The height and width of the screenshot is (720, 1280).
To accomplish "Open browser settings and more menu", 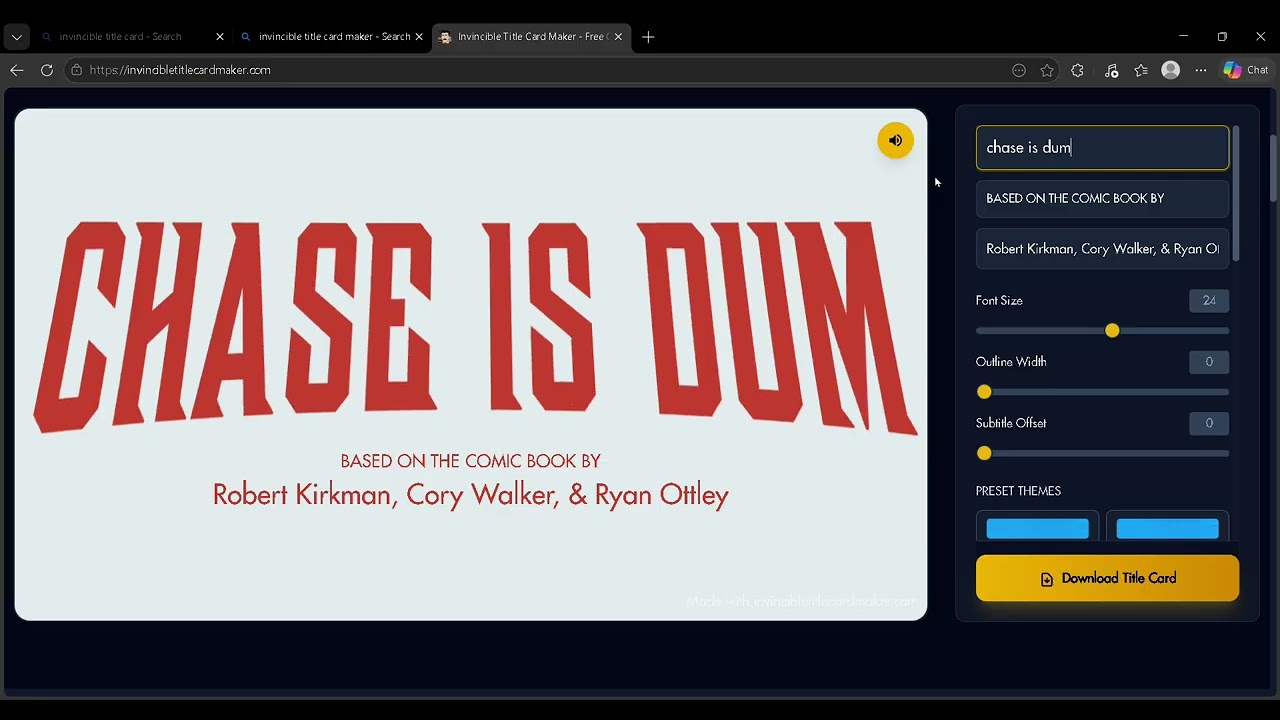I will point(1201,70).
